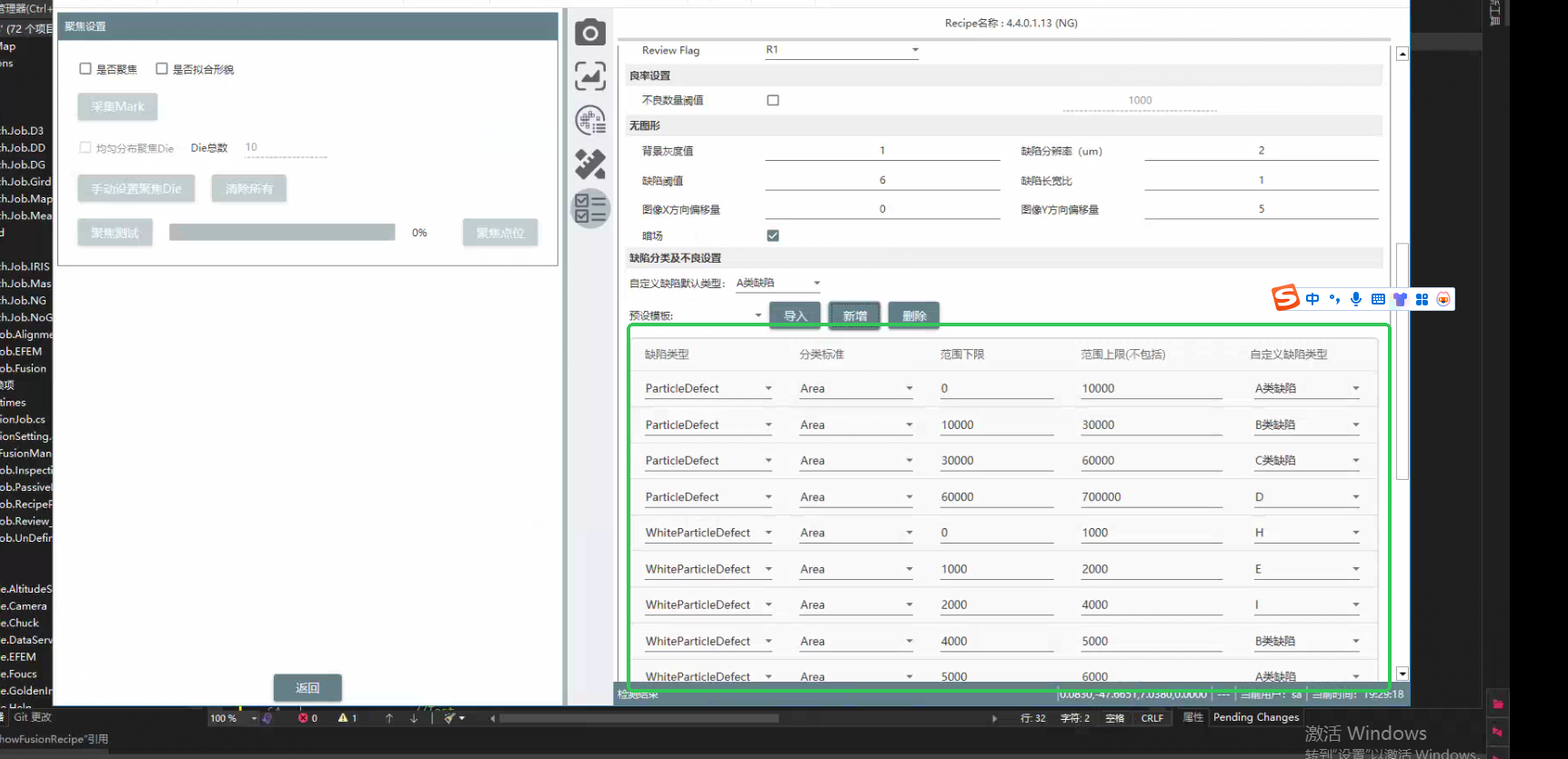Open the custom defect dropdown showing H
The image size is (1568, 759).
click(x=1307, y=533)
